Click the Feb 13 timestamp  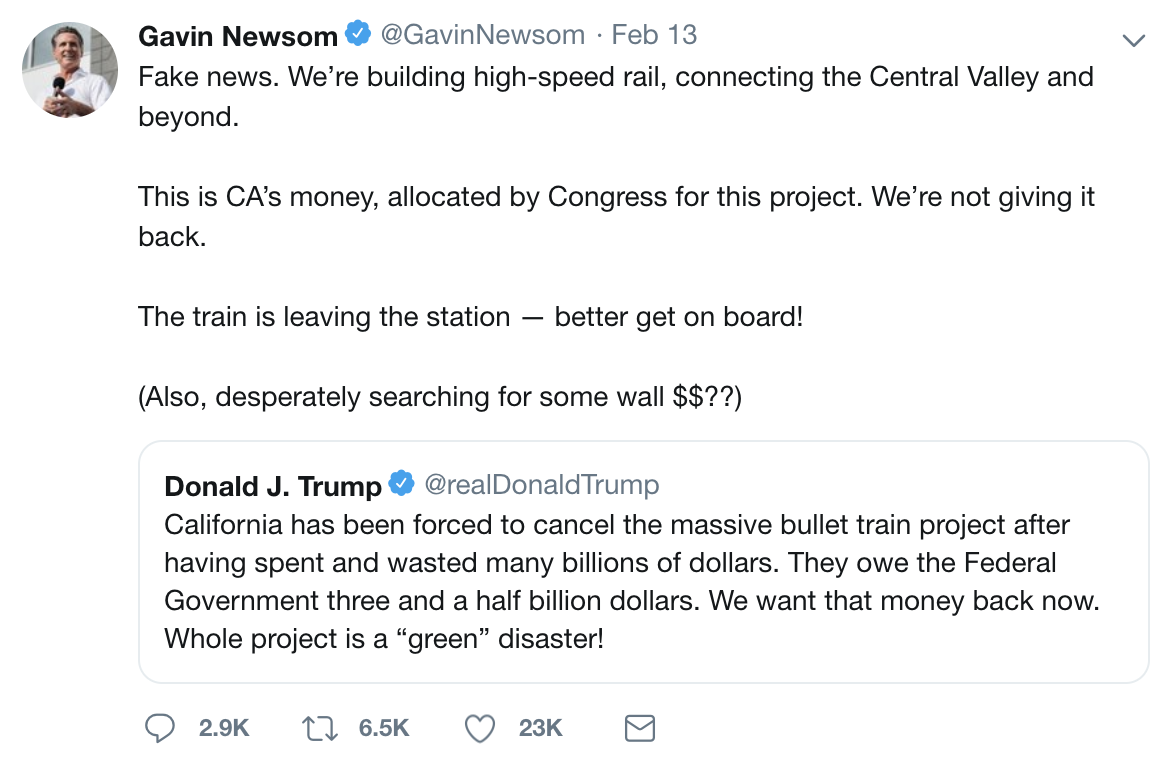654,35
